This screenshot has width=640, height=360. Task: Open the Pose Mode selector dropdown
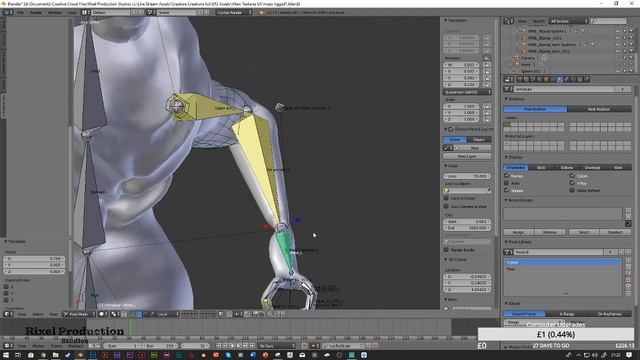click(79, 314)
